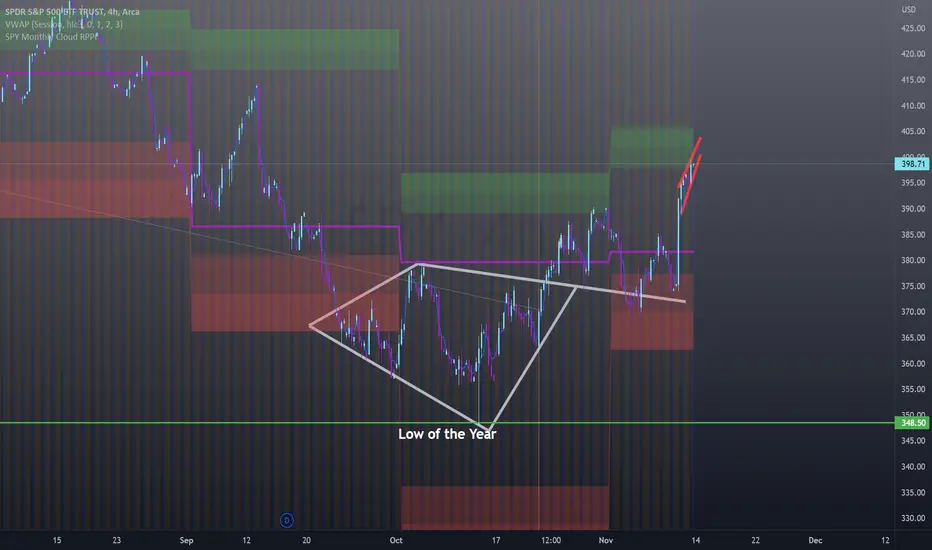The height and width of the screenshot is (550, 932).
Task: Click the 15 date label on time axis
Action: pos(56,540)
